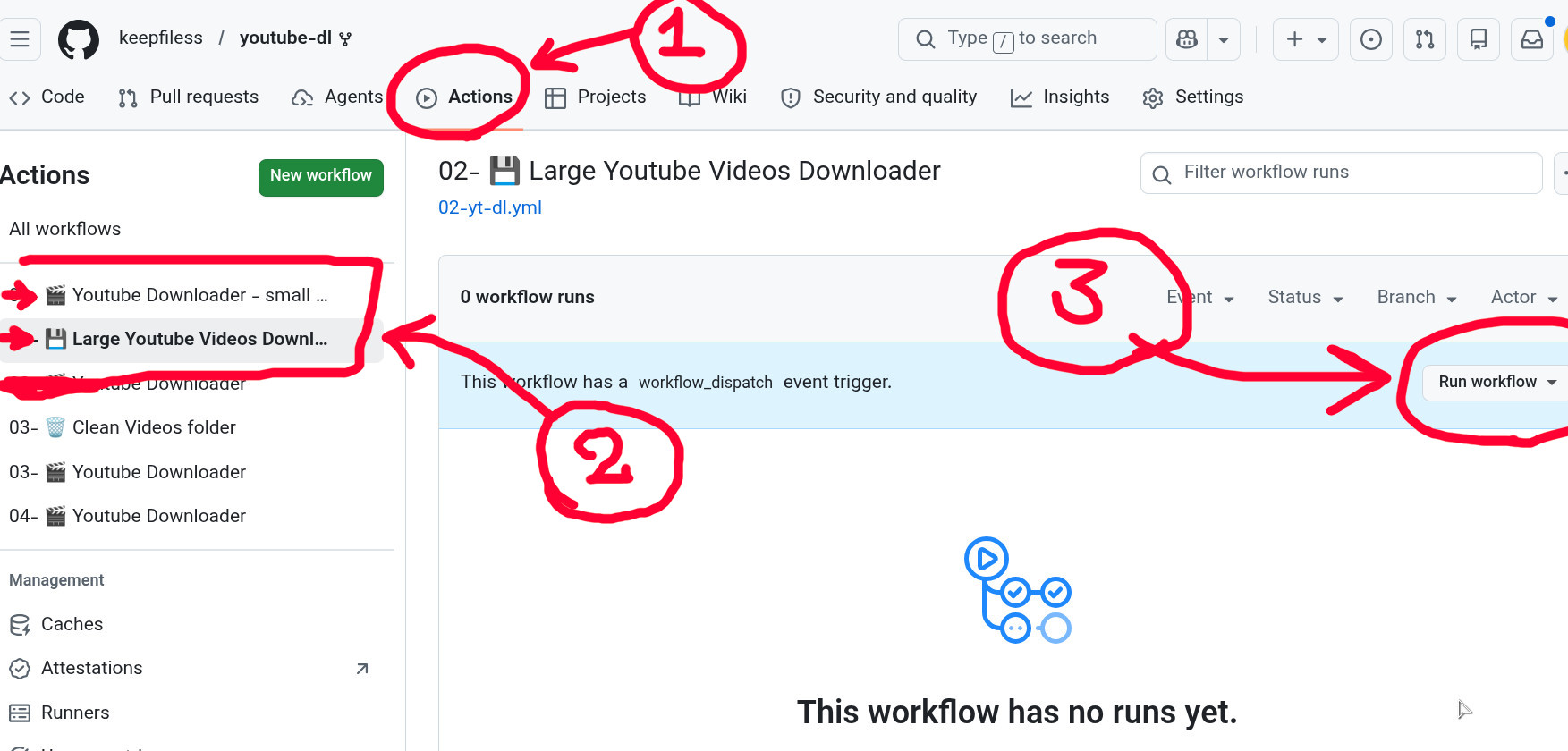Switch to the Pull requests tab
Screen dimensions: 1568x751
click(x=188, y=97)
